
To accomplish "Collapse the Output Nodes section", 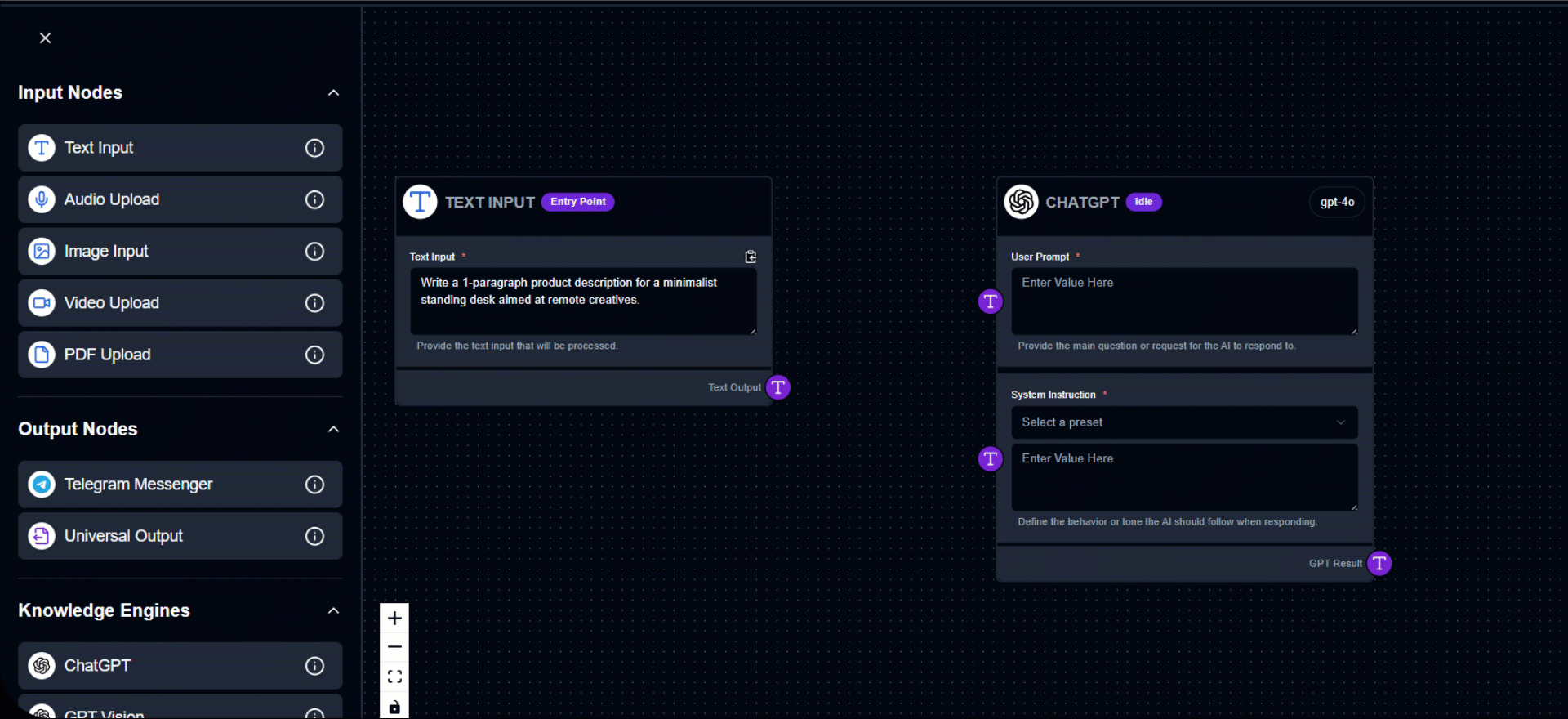I will coord(333,430).
